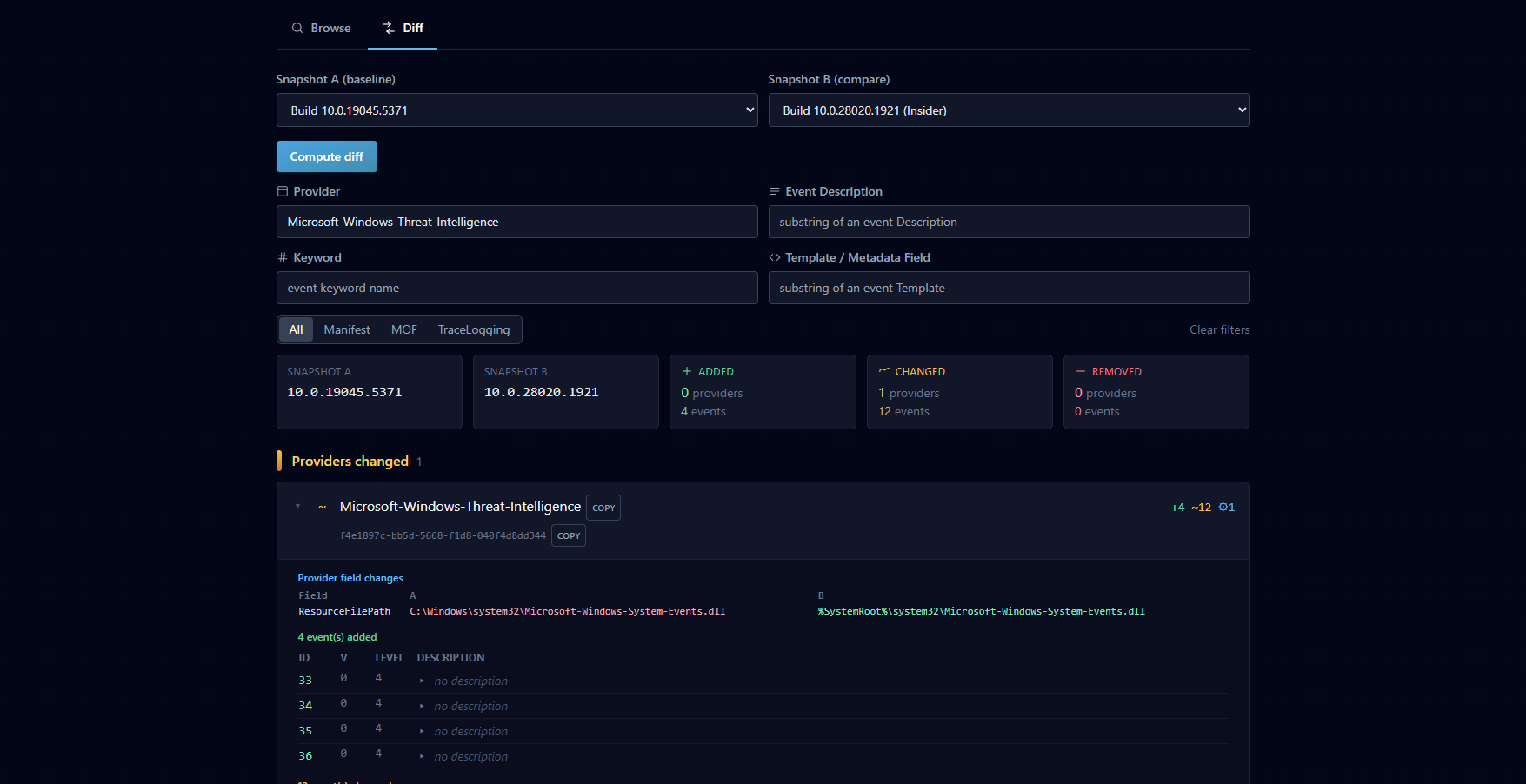
Task: Click the tilde changed marker beside provider name
Action: 322,507
